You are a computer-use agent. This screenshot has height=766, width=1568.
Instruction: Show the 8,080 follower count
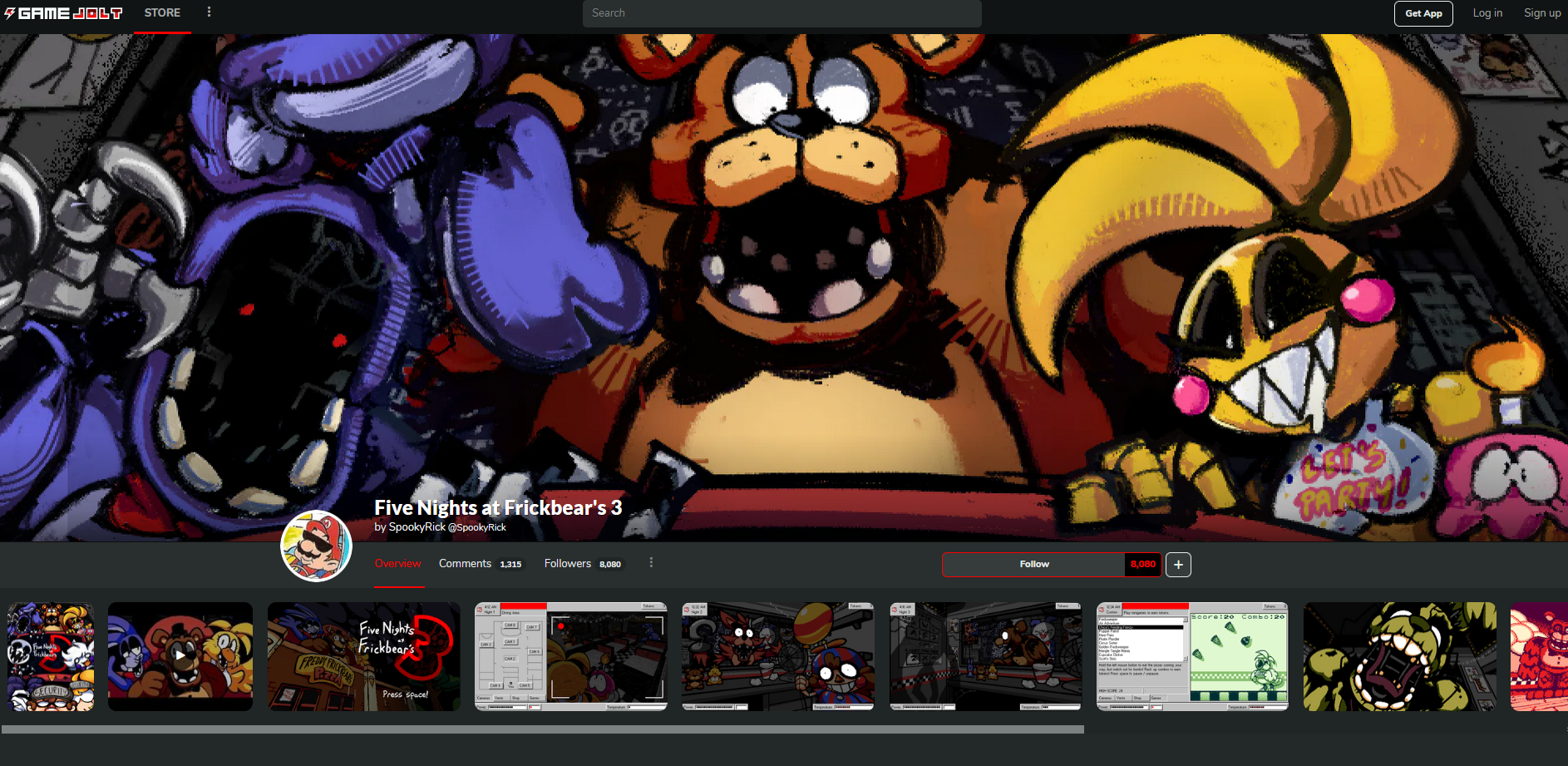point(1143,565)
